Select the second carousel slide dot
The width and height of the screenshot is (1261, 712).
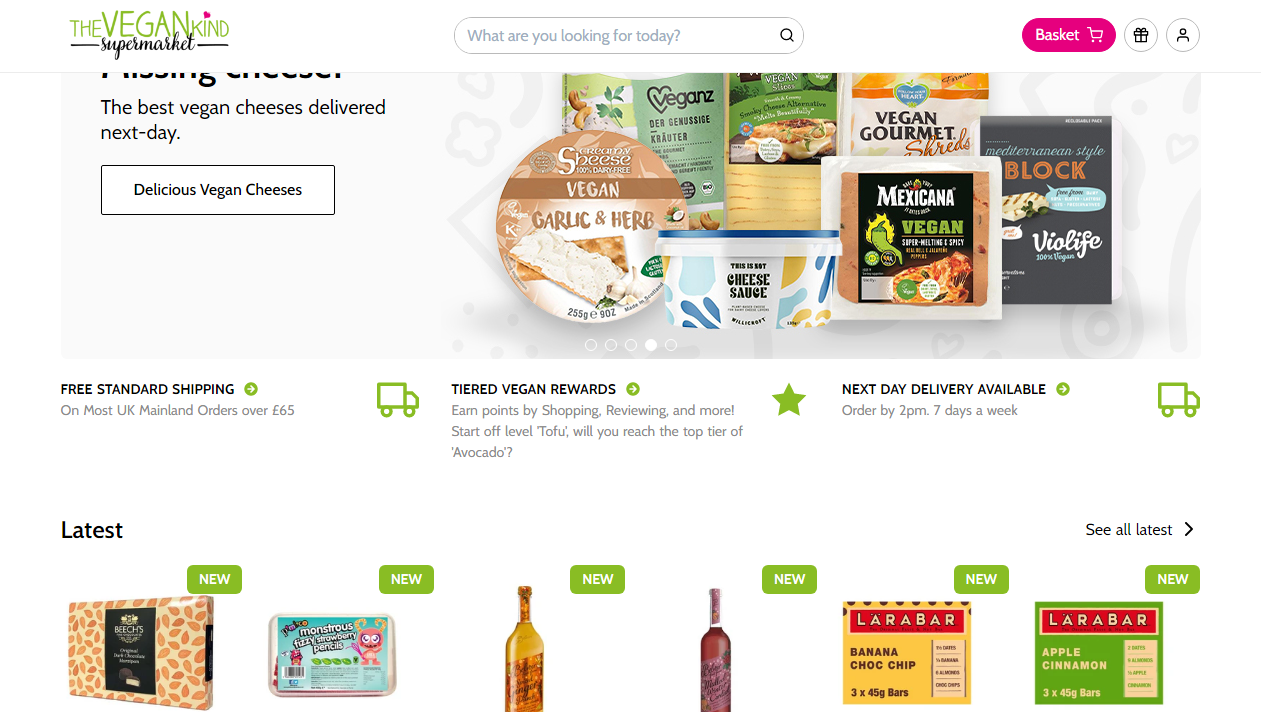[x=611, y=345]
